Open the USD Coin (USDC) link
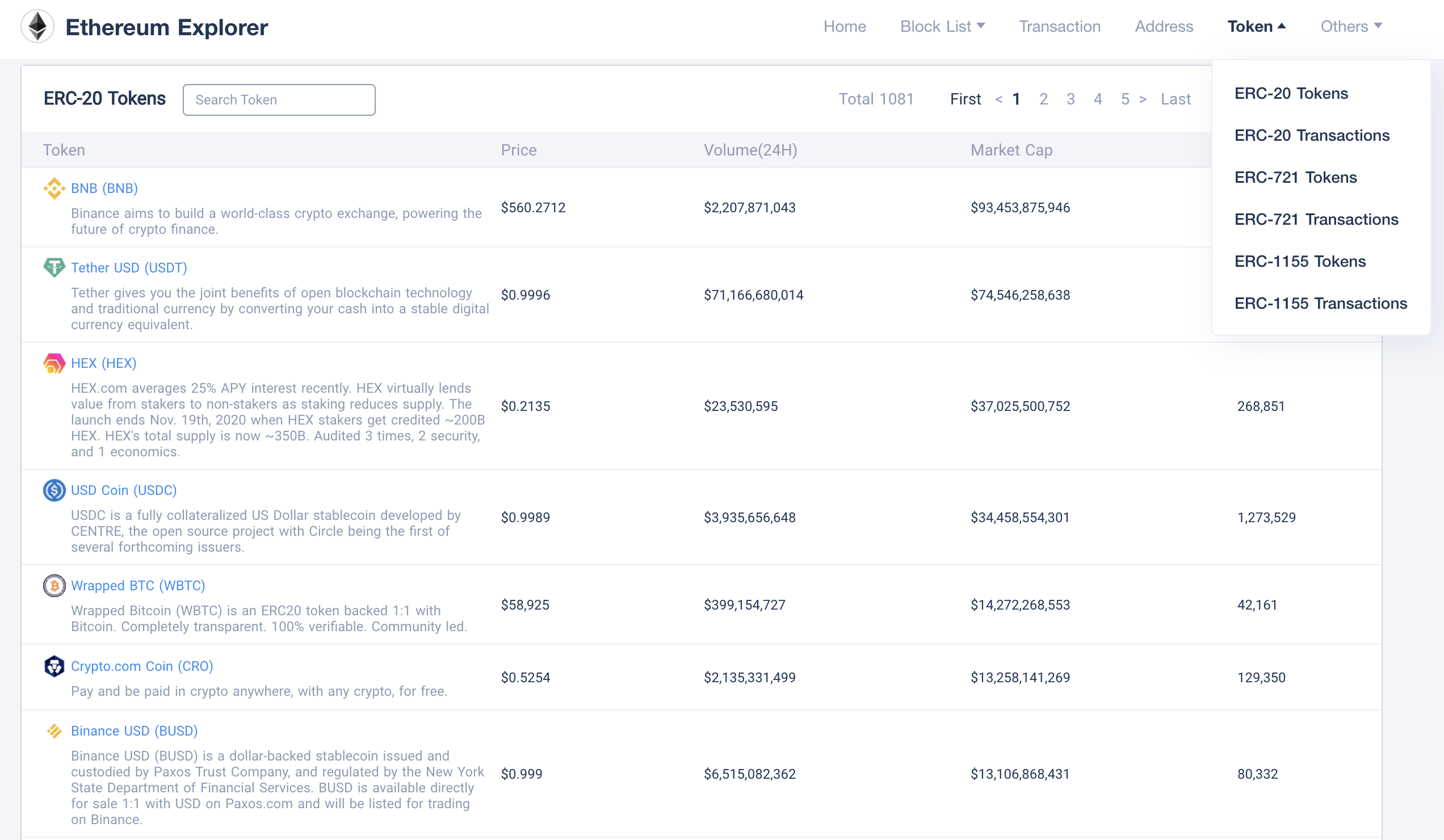 coord(124,490)
